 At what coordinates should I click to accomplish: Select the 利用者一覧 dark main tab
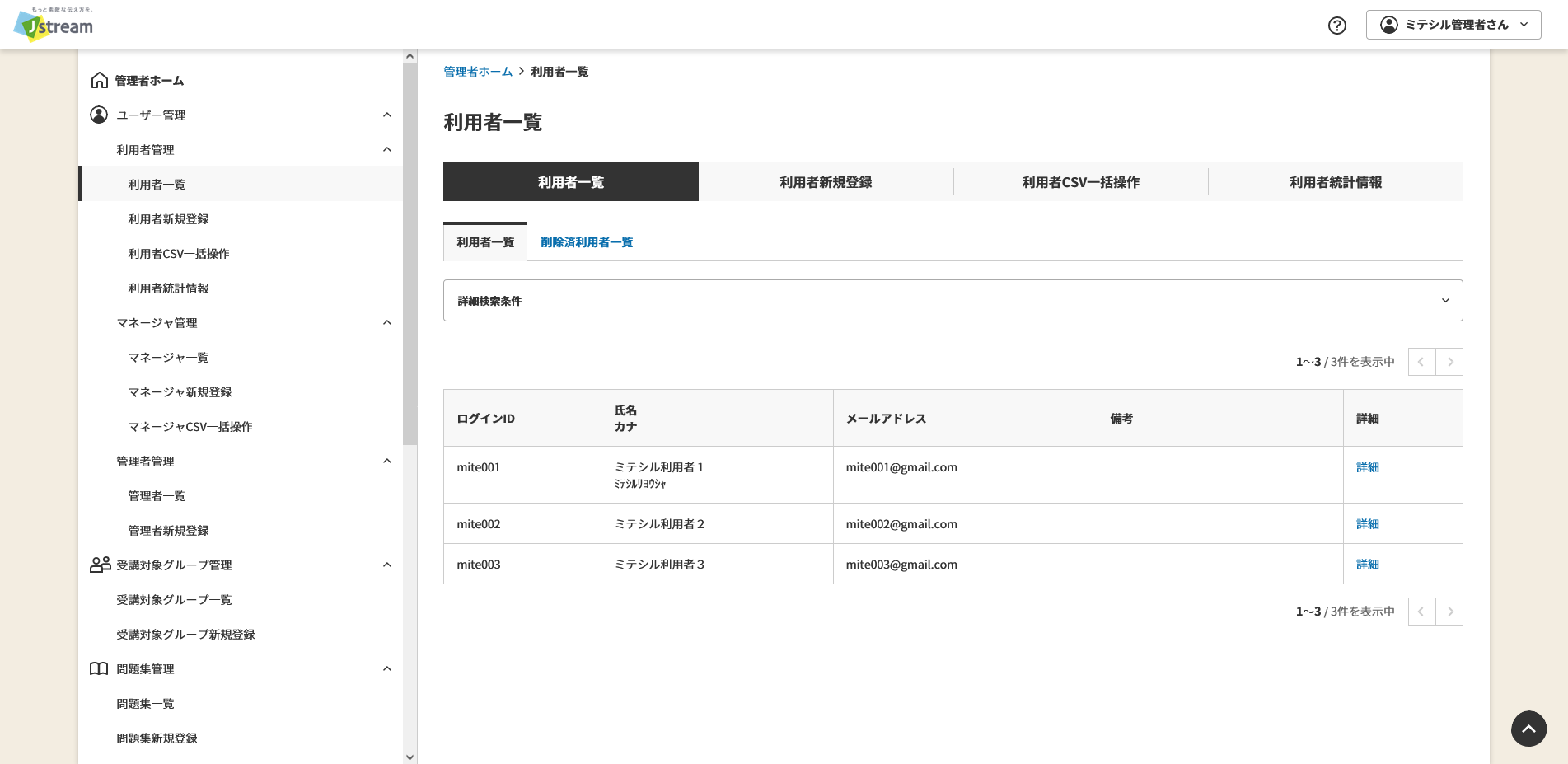point(571,181)
